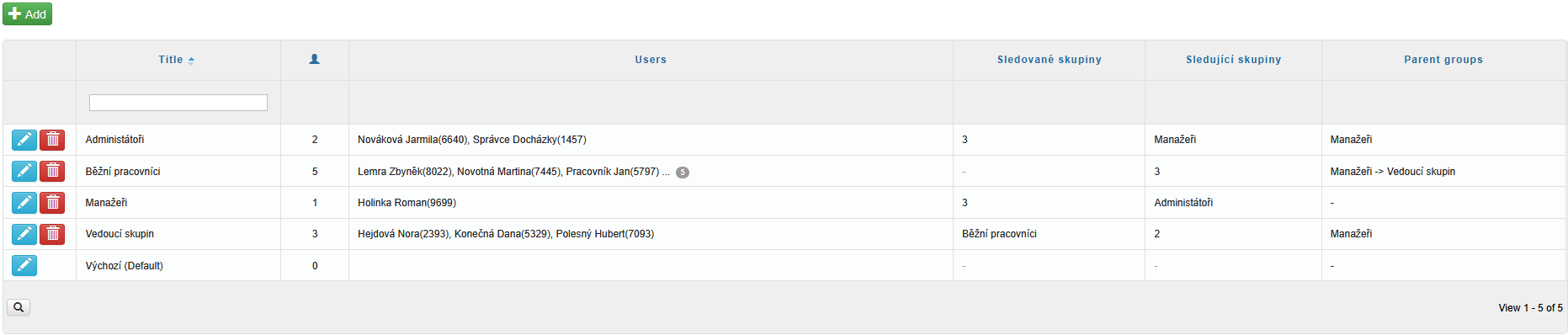Click Běžní pracovníci in Sledované skupiny column
This screenshot has height=335, width=1568.
(999, 234)
